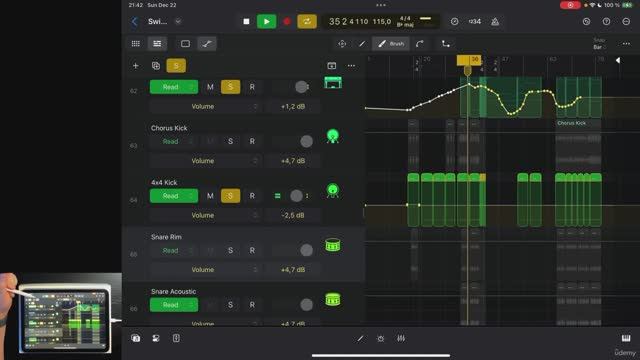Select the move crosshair tool
Viewport: 640px width, 360px height.
pos(342,44)
